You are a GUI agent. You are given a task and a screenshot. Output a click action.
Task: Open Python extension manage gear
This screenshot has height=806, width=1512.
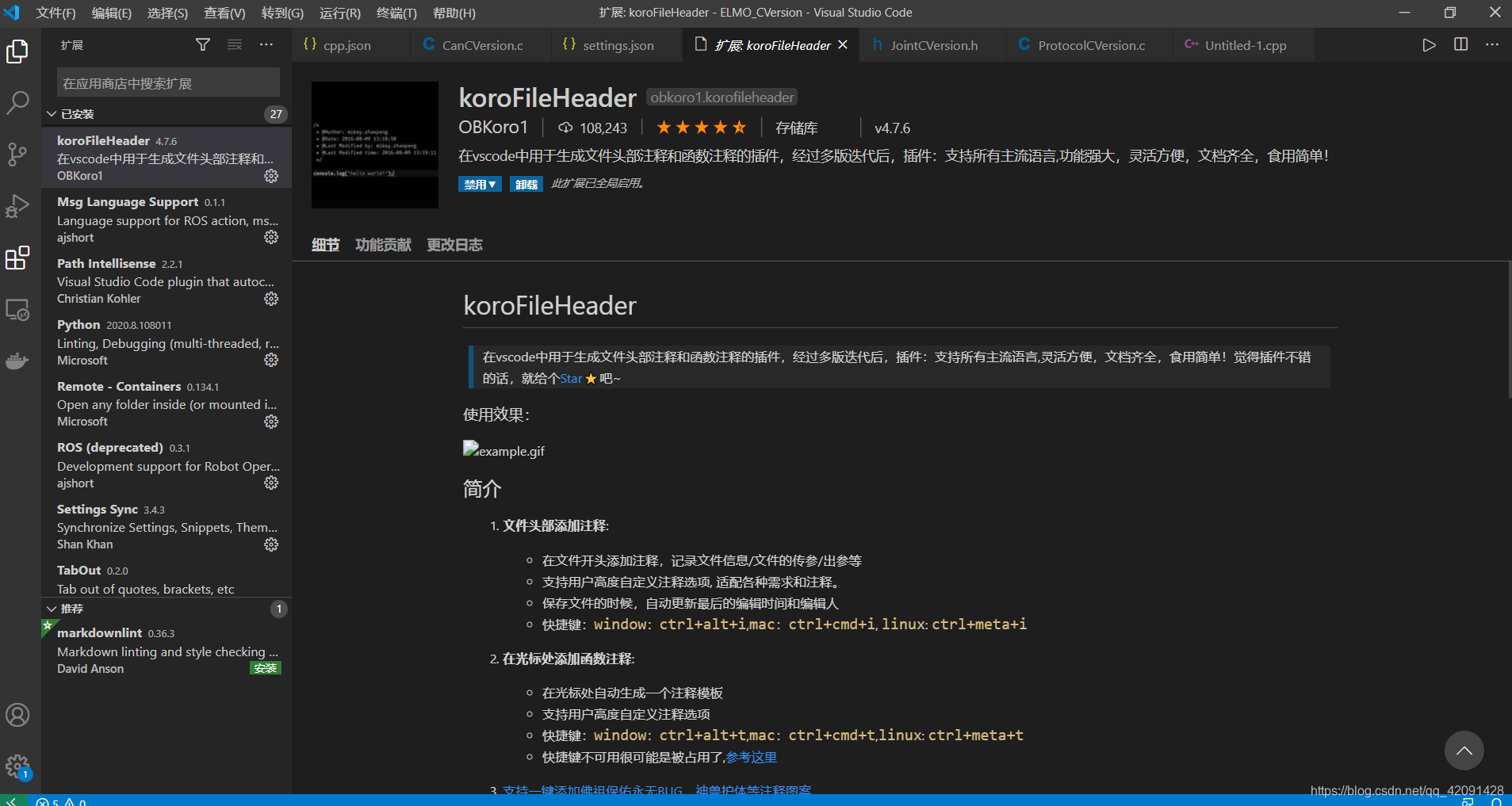click(x=271, y=360)
